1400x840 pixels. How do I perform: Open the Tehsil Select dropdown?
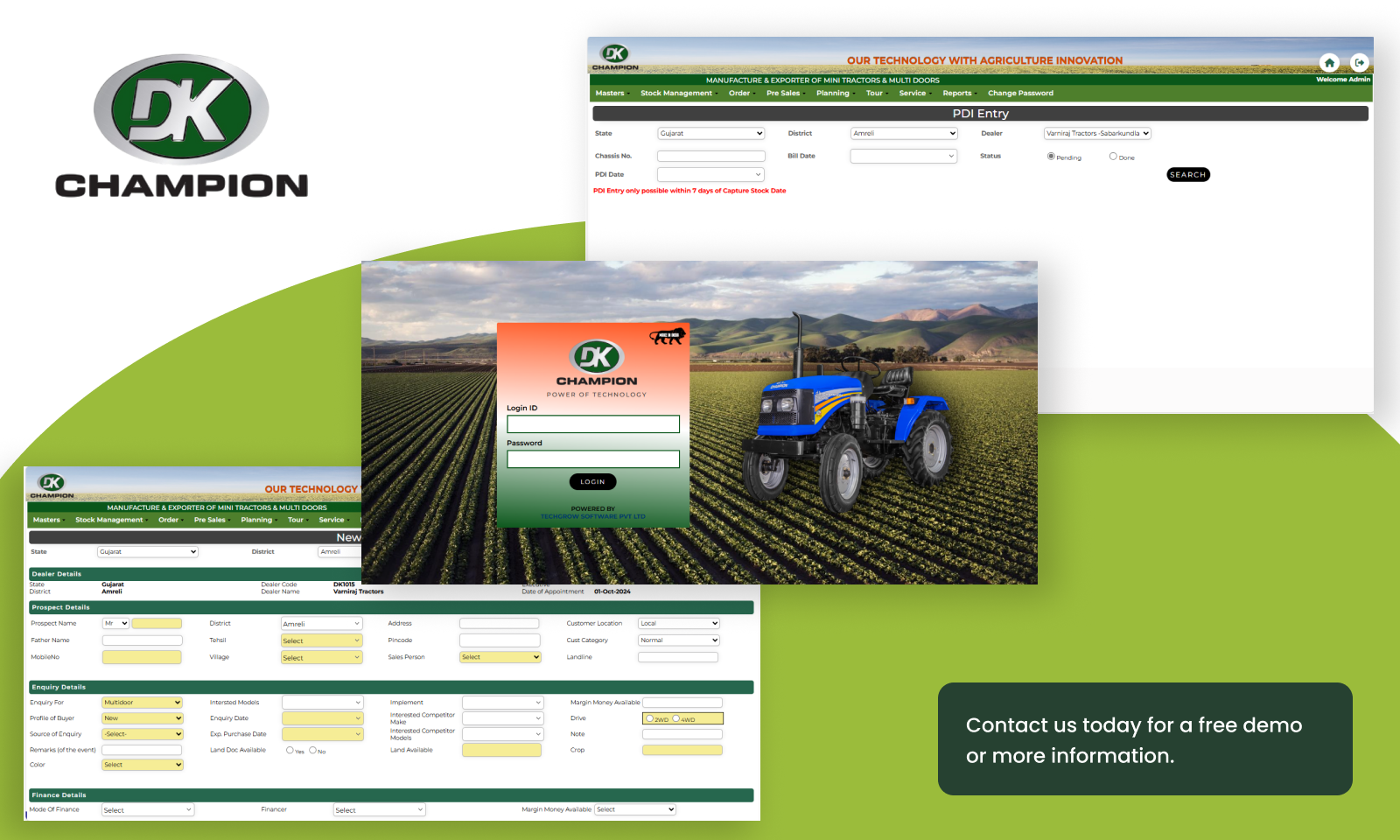pyautogui.click(x=321, y=640)
